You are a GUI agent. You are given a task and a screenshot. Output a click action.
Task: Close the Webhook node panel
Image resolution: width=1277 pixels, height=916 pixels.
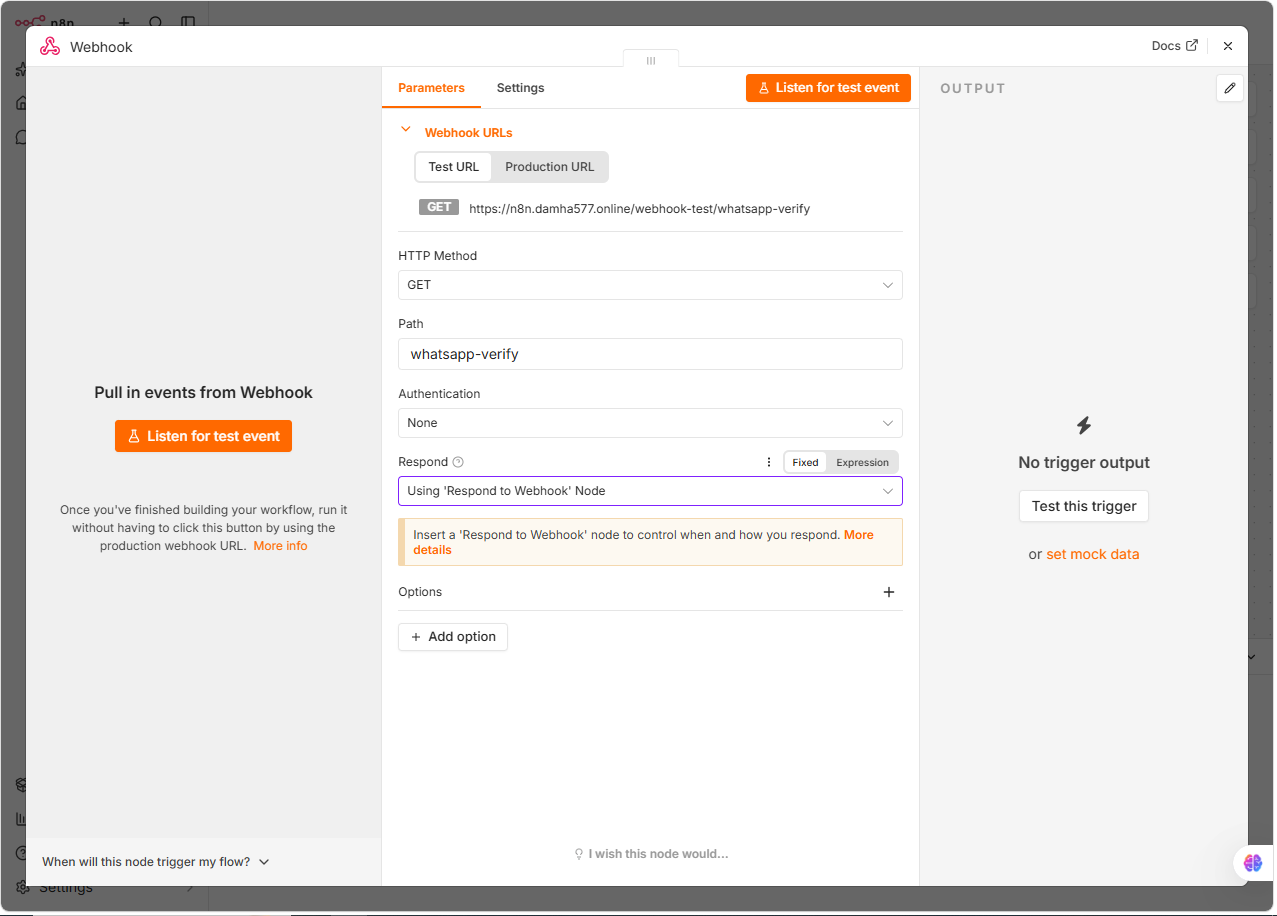(1228, 46)
